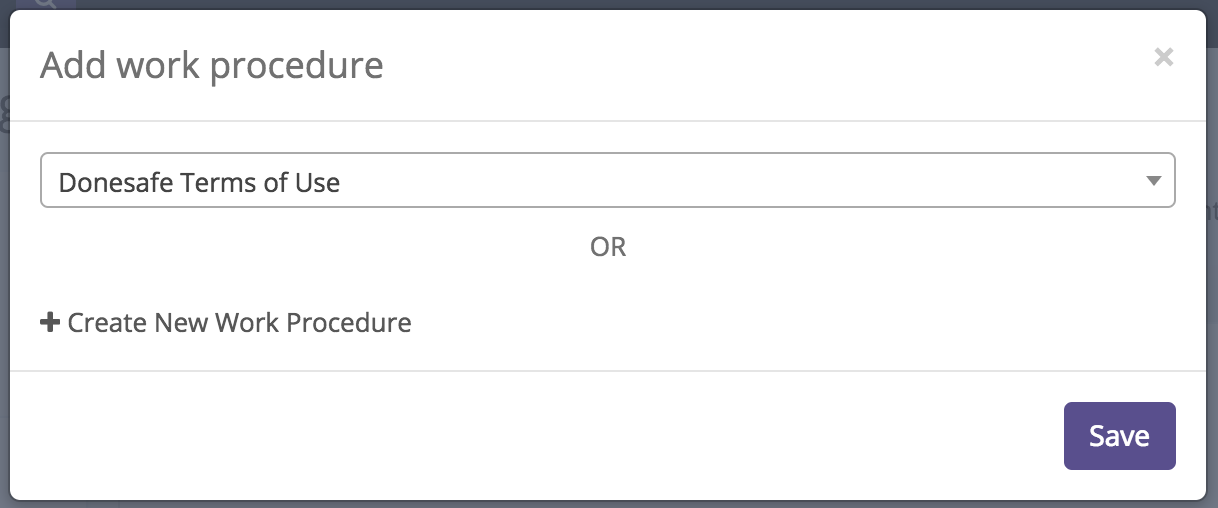Open the Donesafe Terms of Use dropdown
Screen dimensions: 1218x508
click(606, 181)
